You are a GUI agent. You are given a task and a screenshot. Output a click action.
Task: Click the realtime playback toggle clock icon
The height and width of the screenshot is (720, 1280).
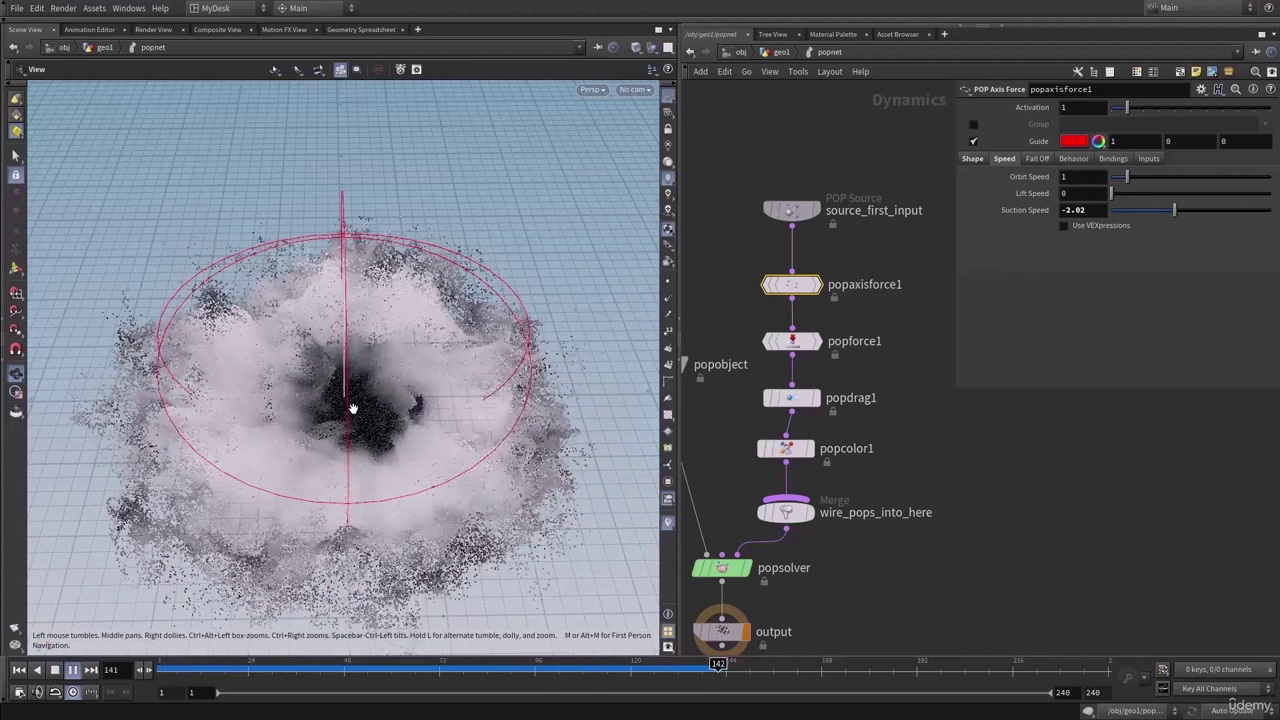click(72, 692)
